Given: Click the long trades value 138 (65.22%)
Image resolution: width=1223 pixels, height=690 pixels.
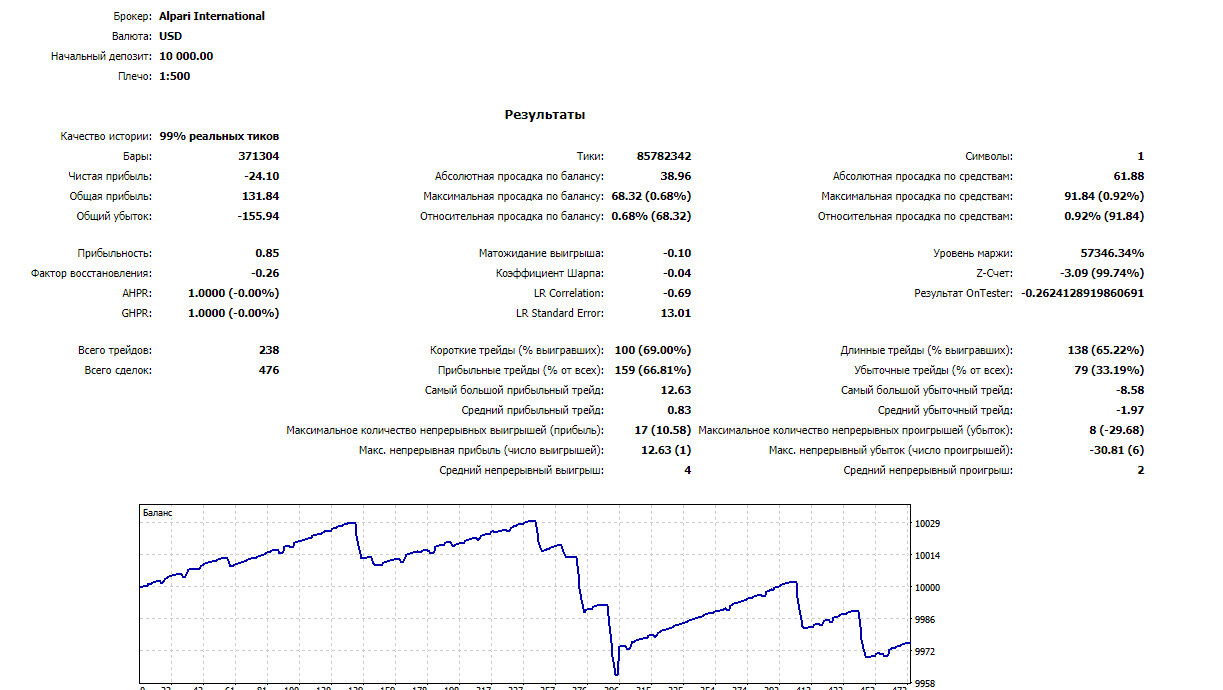Looking at the screenshot, I should click(x=1106, y=350).
